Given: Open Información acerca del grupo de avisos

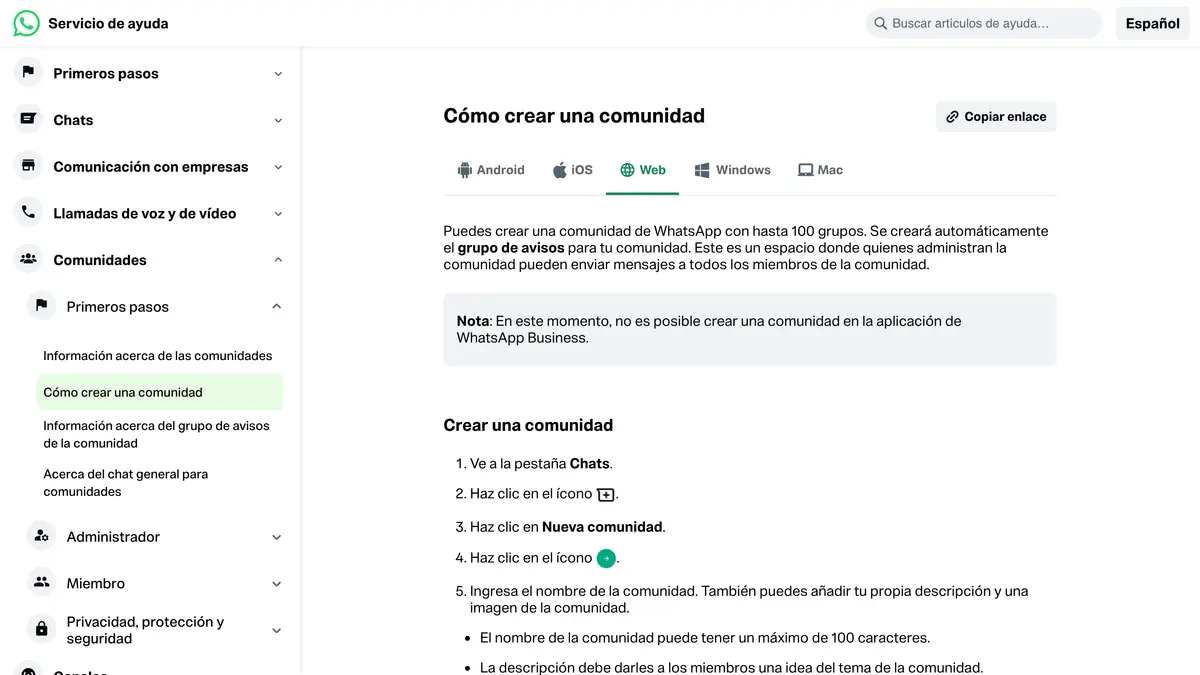Looking at the screenshot, I should [x=156, y=434].
